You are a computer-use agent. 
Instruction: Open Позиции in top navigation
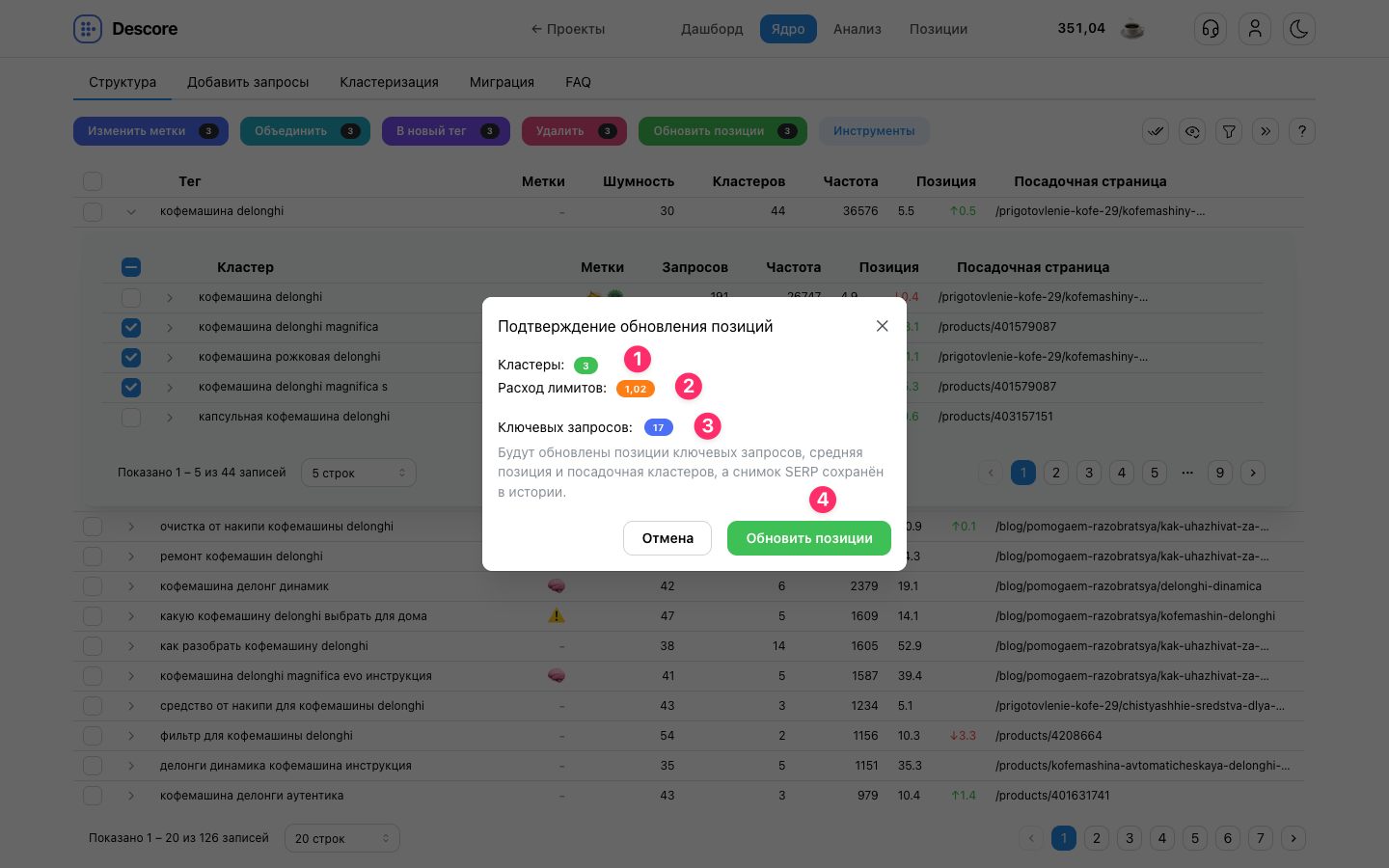pos(939,29)
